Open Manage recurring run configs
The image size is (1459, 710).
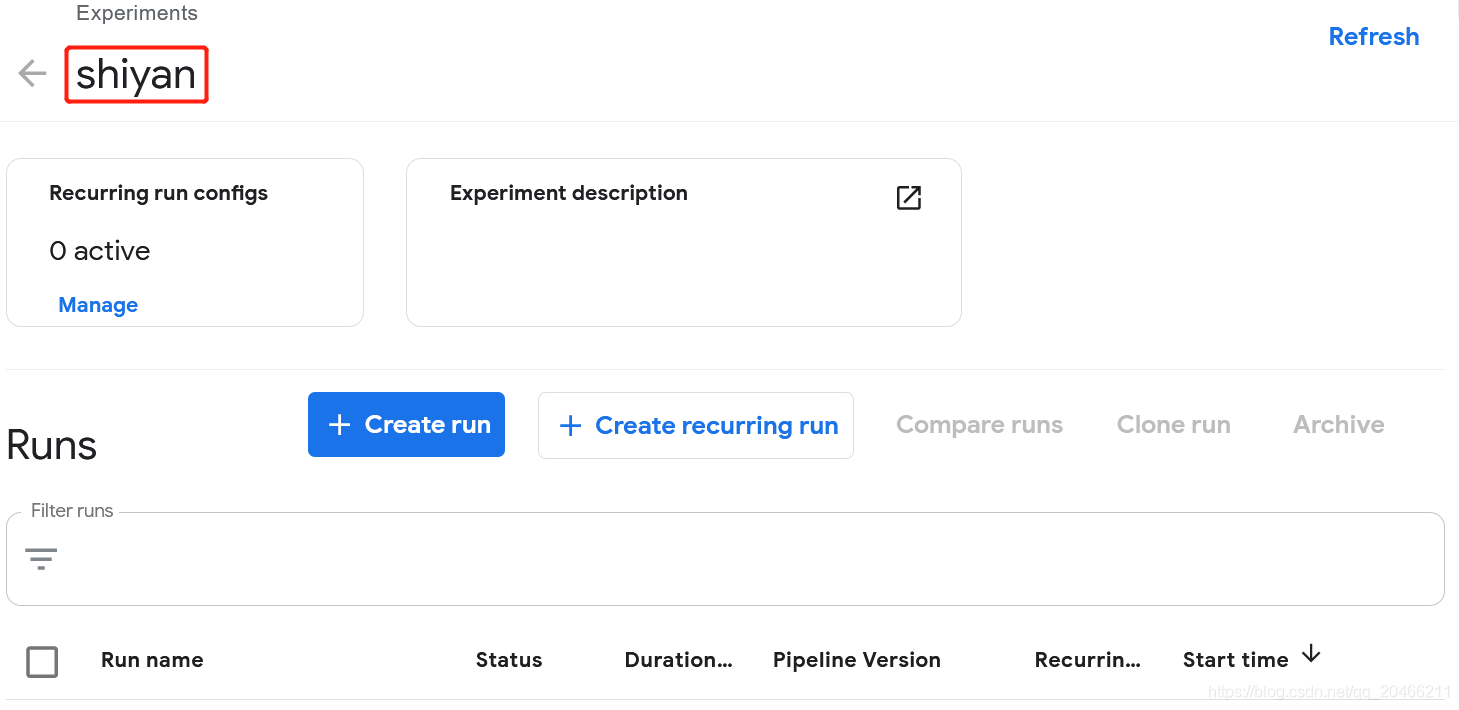coord(98,305)
